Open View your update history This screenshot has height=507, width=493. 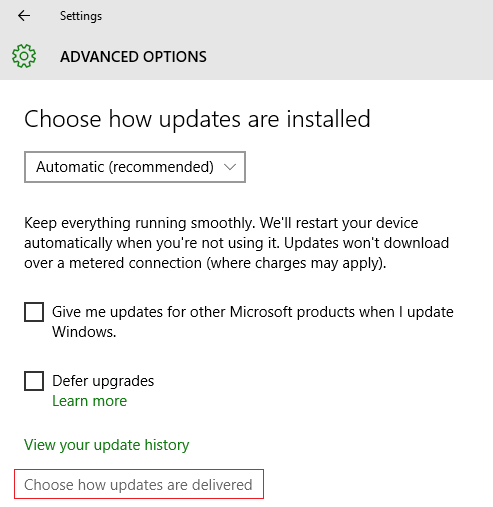click(x=107, y=445)
